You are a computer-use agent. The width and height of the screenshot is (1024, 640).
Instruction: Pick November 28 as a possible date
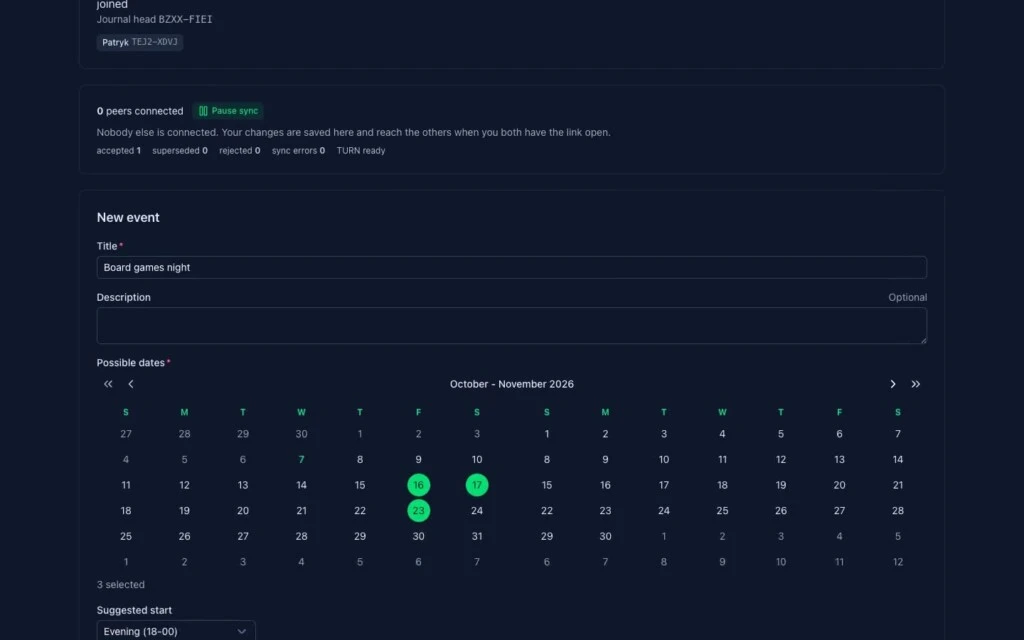click(x=898, y=511)
